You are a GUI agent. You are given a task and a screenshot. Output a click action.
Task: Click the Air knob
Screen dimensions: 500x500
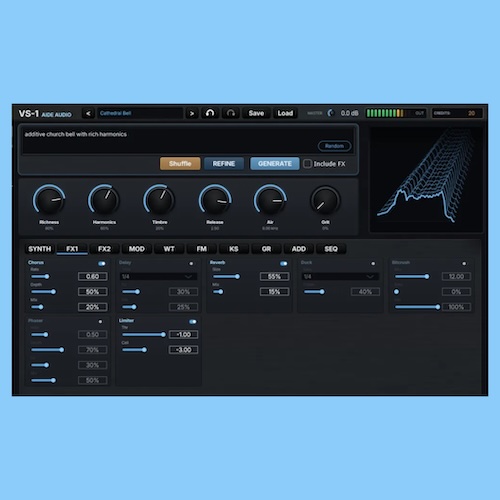click(270, 200)
